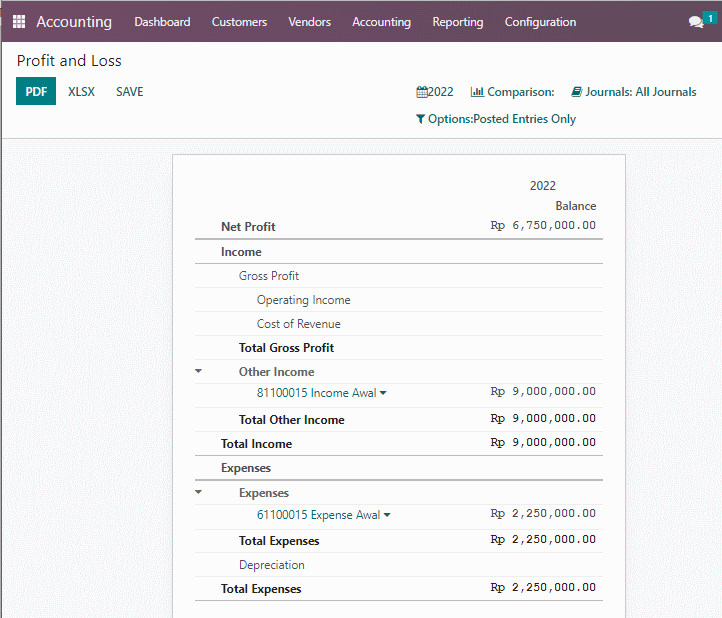Open the Journals: All Journals filter
Image resolution: width=722 pixels, height=618 pixels.
point(634,92)
